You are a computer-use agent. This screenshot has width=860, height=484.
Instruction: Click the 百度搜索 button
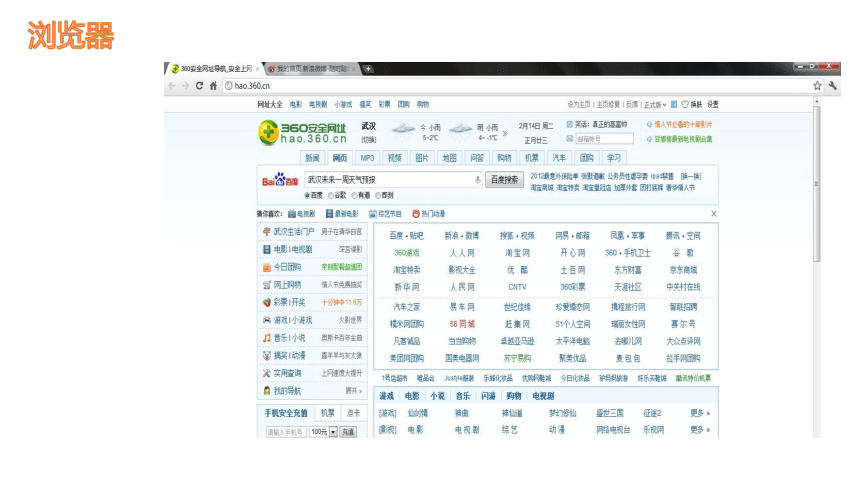pyautogui.click(x=505, y=179)
